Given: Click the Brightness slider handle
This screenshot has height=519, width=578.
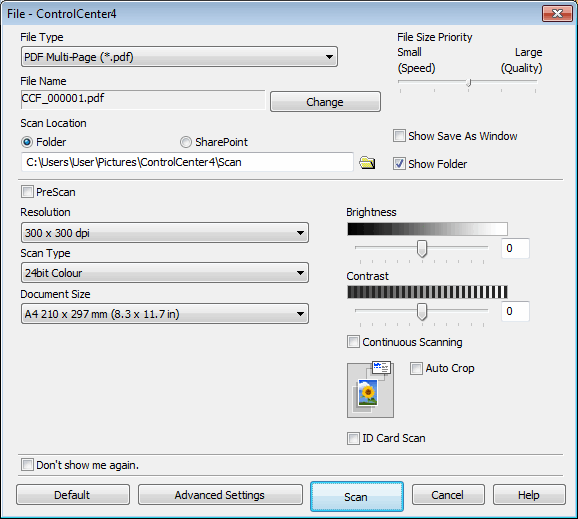Looking at the screenshot, I should 422,248.
